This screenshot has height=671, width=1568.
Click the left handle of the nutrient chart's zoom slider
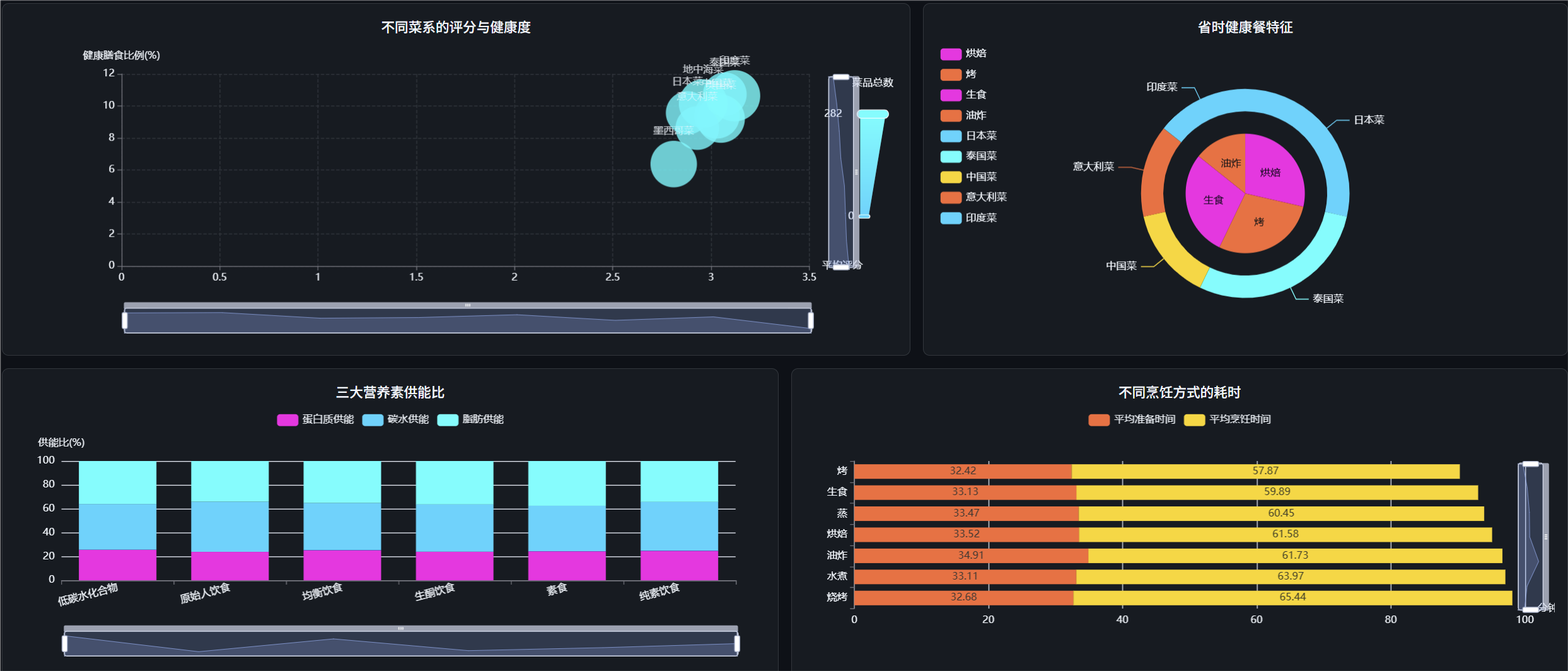point(64,644)
